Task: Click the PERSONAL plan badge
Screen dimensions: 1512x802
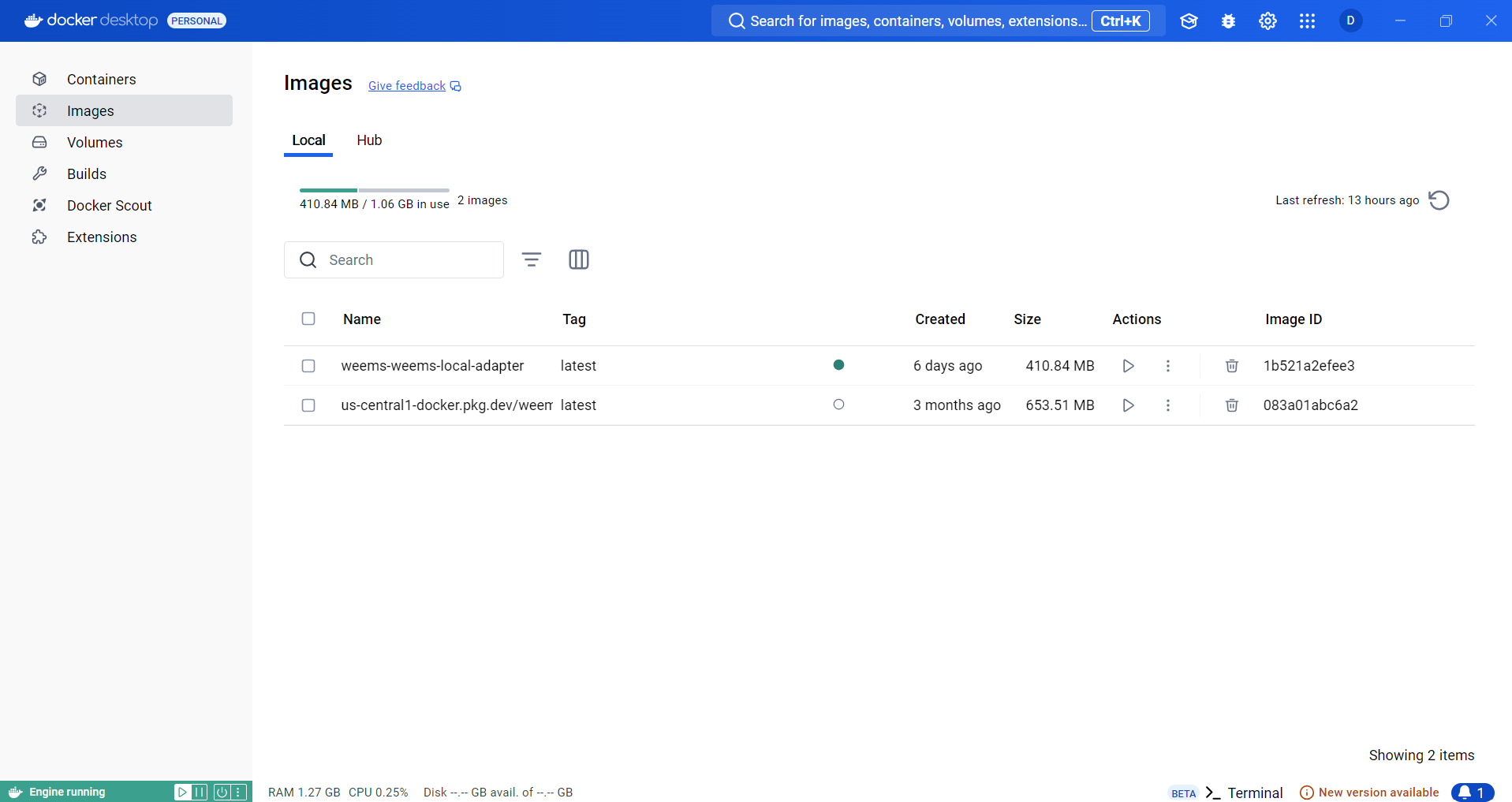Action: point(196,21)
